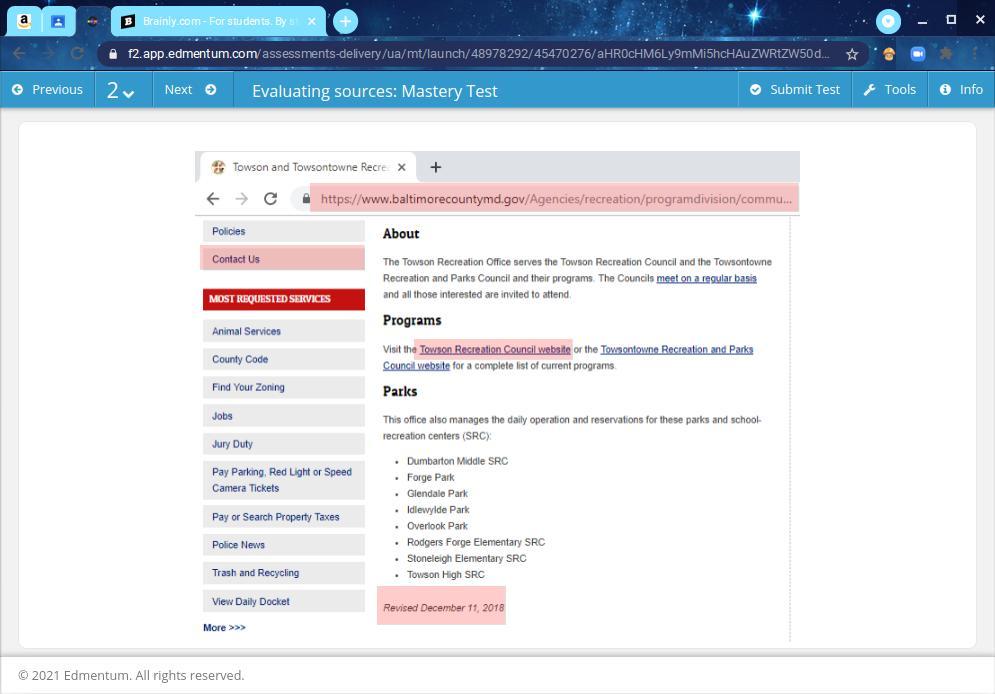995x694 pixels.
Task: Click the embedded tab's close X
Action: (x=401, y=167)
